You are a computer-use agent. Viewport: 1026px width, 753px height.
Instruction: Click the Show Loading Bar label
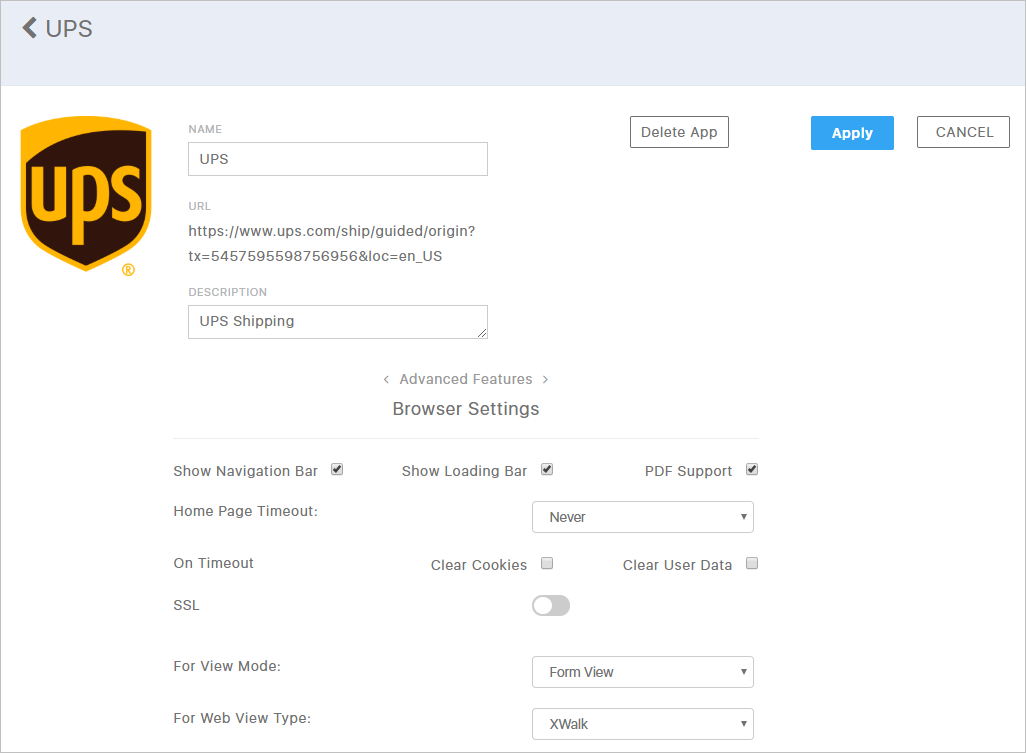(x=464, y=471)
